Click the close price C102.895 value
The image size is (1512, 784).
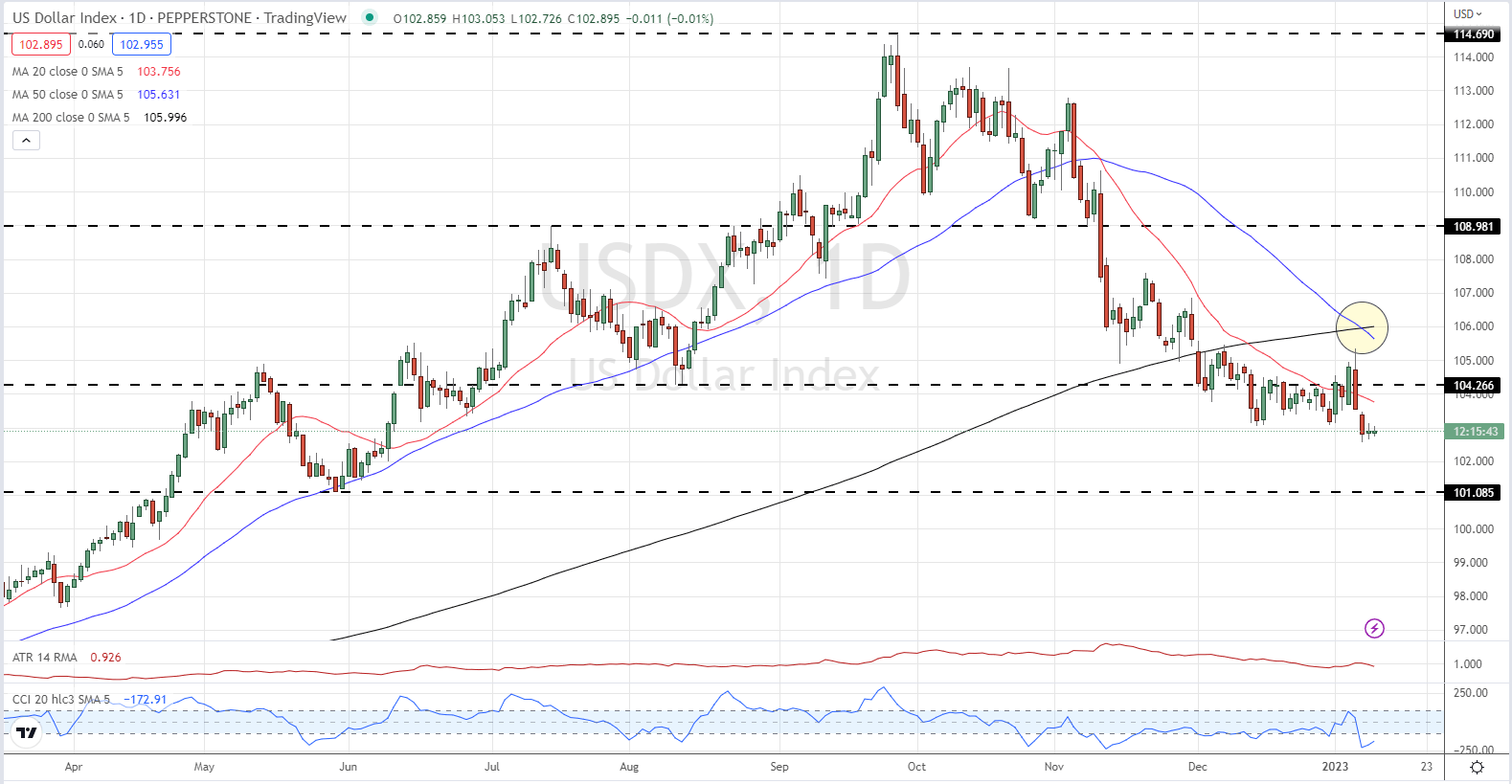point(592,19)
